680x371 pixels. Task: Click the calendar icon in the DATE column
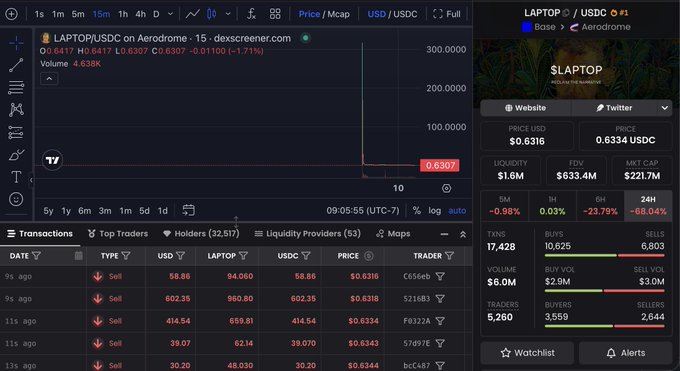pyautogui.click(x=78, y=256)
